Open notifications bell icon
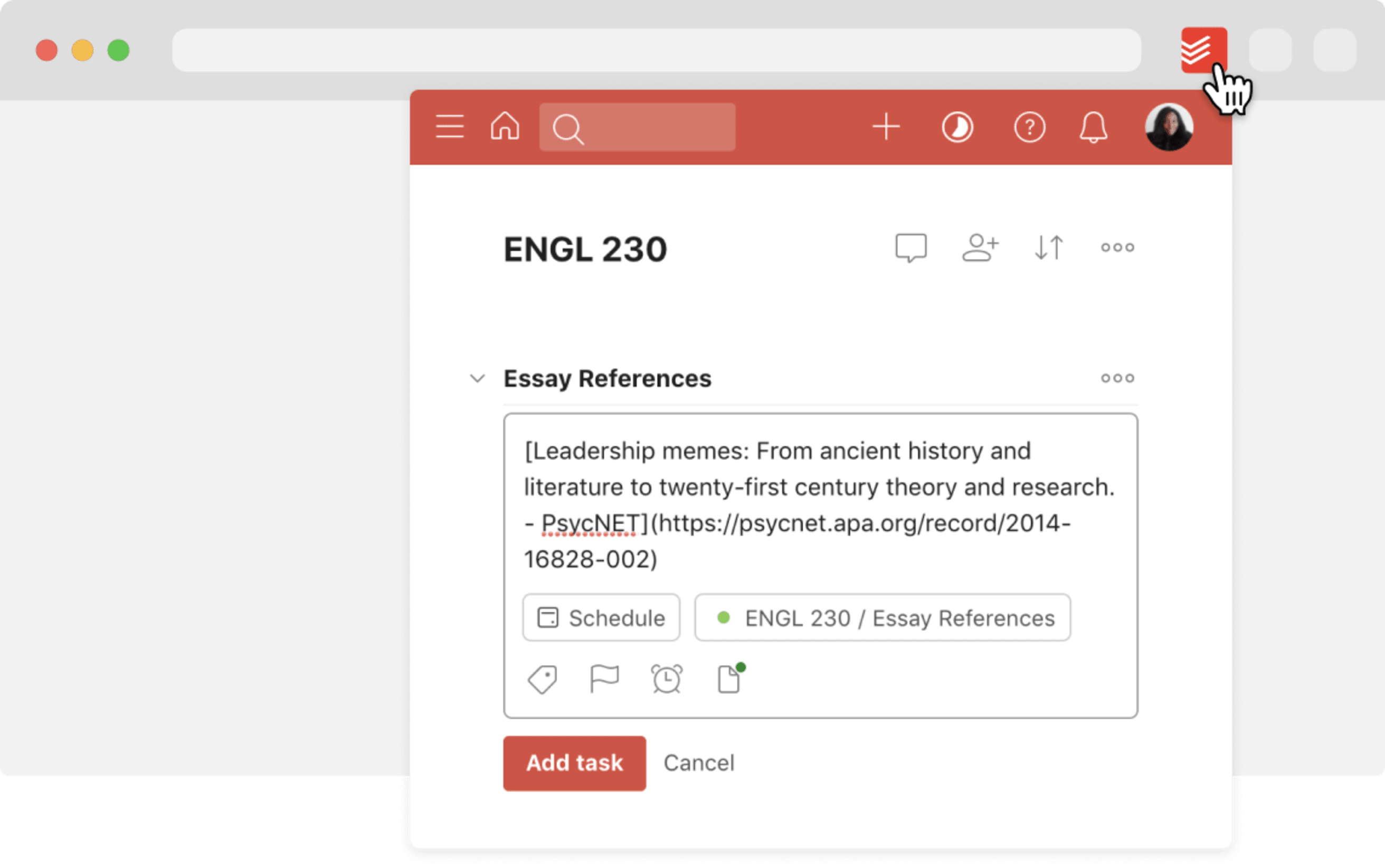1385x868 pixels. point(1093,127)
